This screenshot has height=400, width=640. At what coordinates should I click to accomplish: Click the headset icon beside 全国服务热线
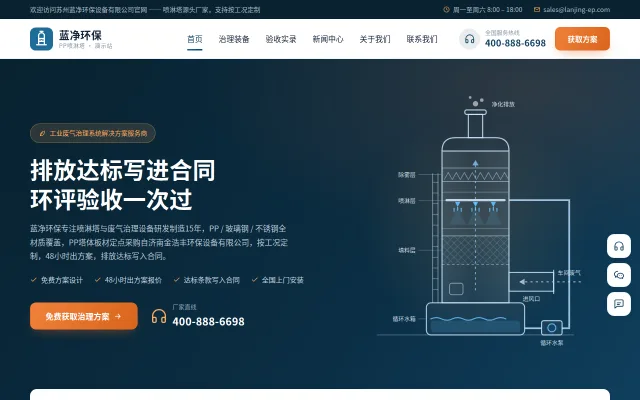tap(469, 39)
